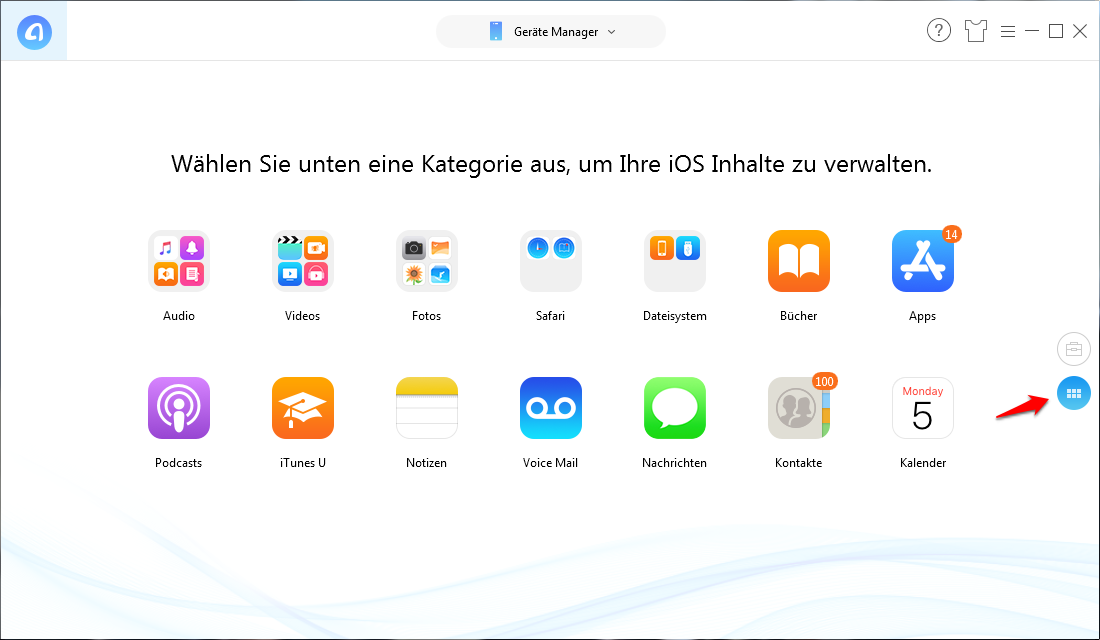Open the Voice Mail category
This screenshot has width=1100, height=640.
tap(551, 408)
